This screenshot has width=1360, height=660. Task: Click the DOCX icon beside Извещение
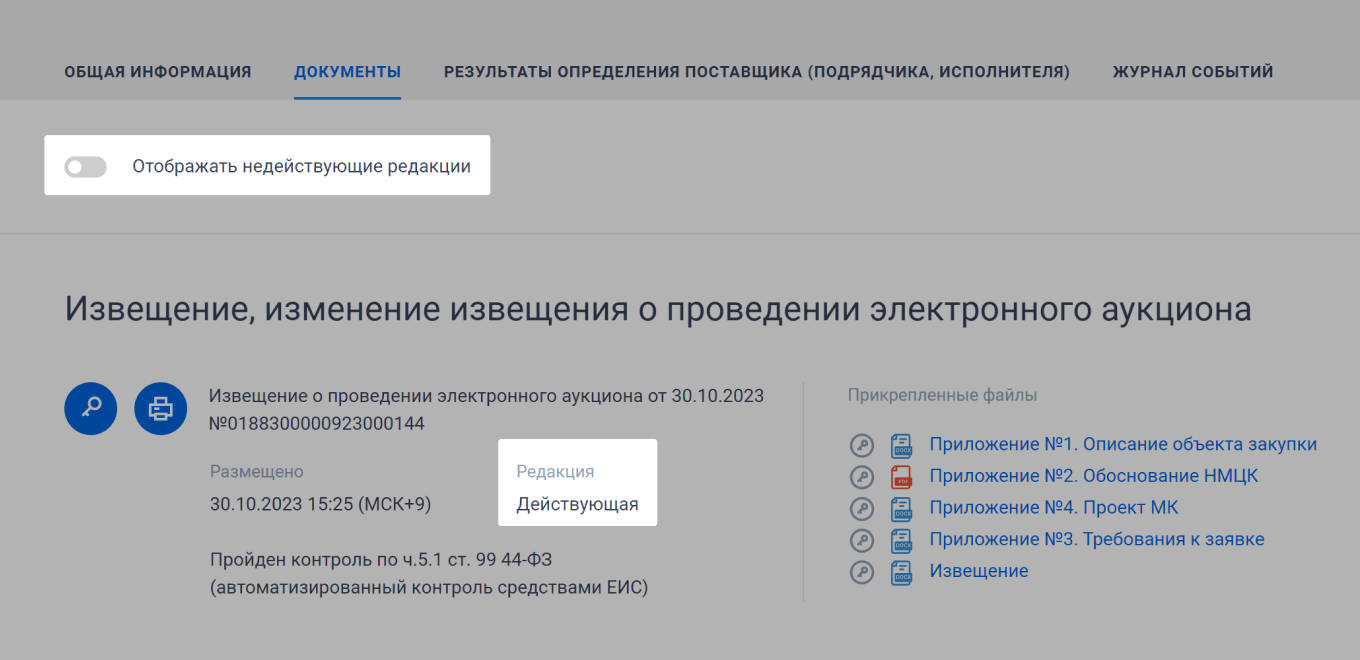tap(899, 572)
